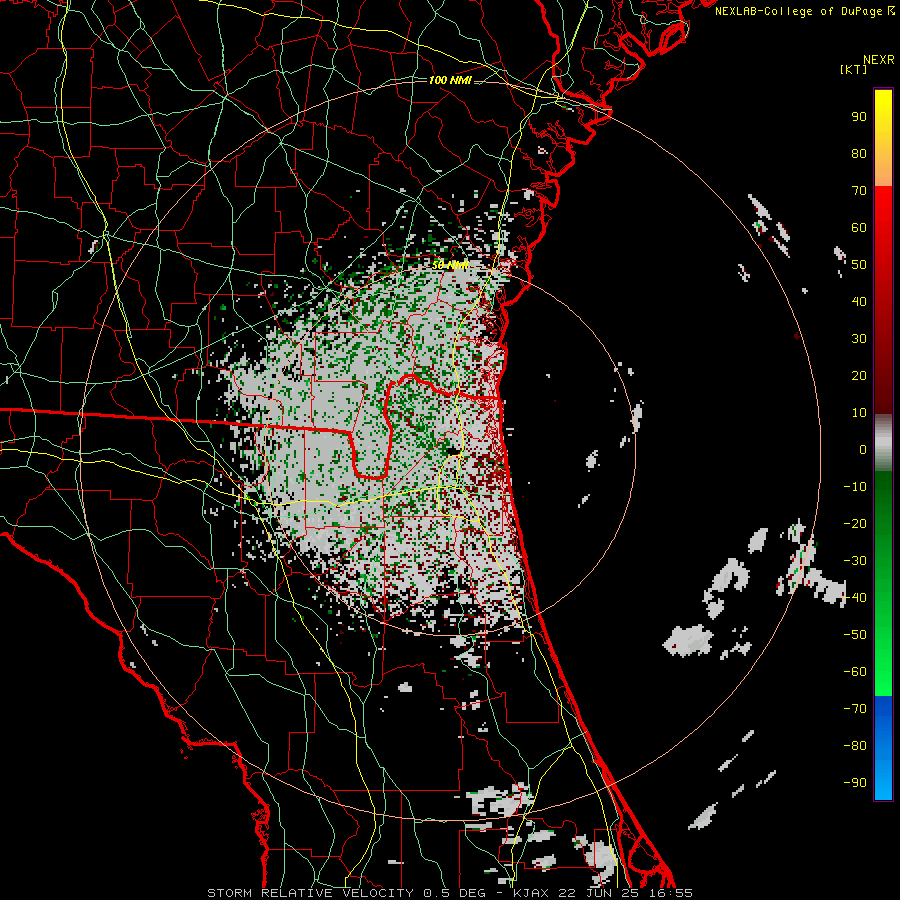Click the 70 tick label on the scale
This screenshot has width=900, height=900.
tap(859, 191)
